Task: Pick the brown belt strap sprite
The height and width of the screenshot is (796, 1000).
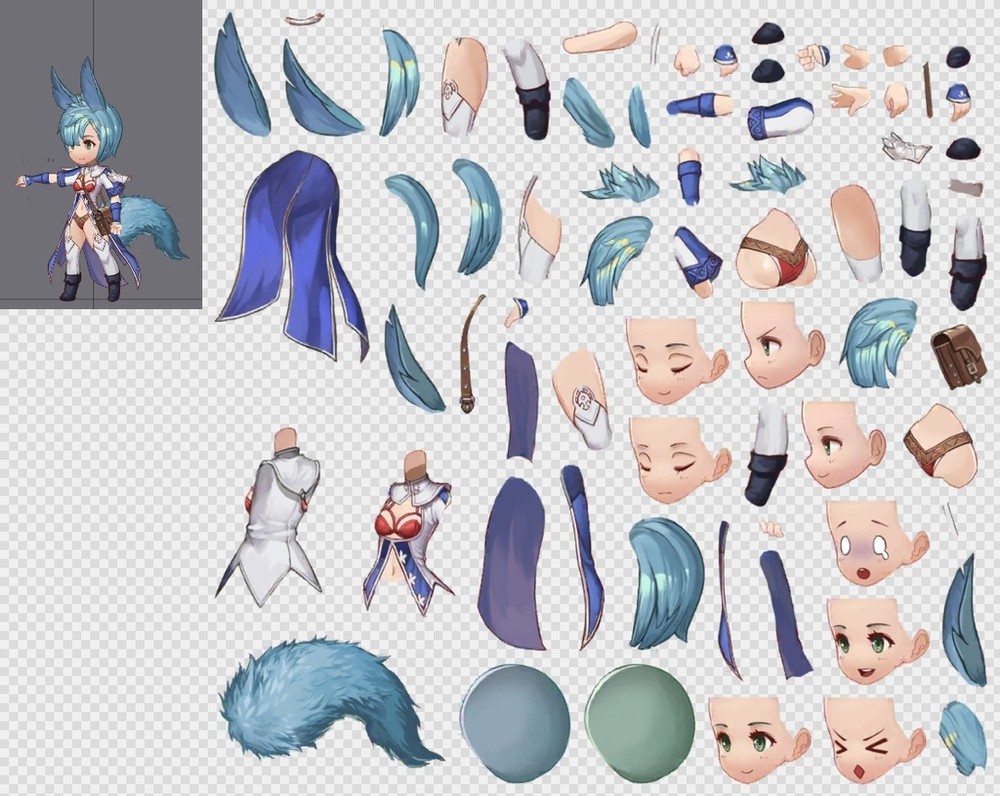Action: point(471,353)
